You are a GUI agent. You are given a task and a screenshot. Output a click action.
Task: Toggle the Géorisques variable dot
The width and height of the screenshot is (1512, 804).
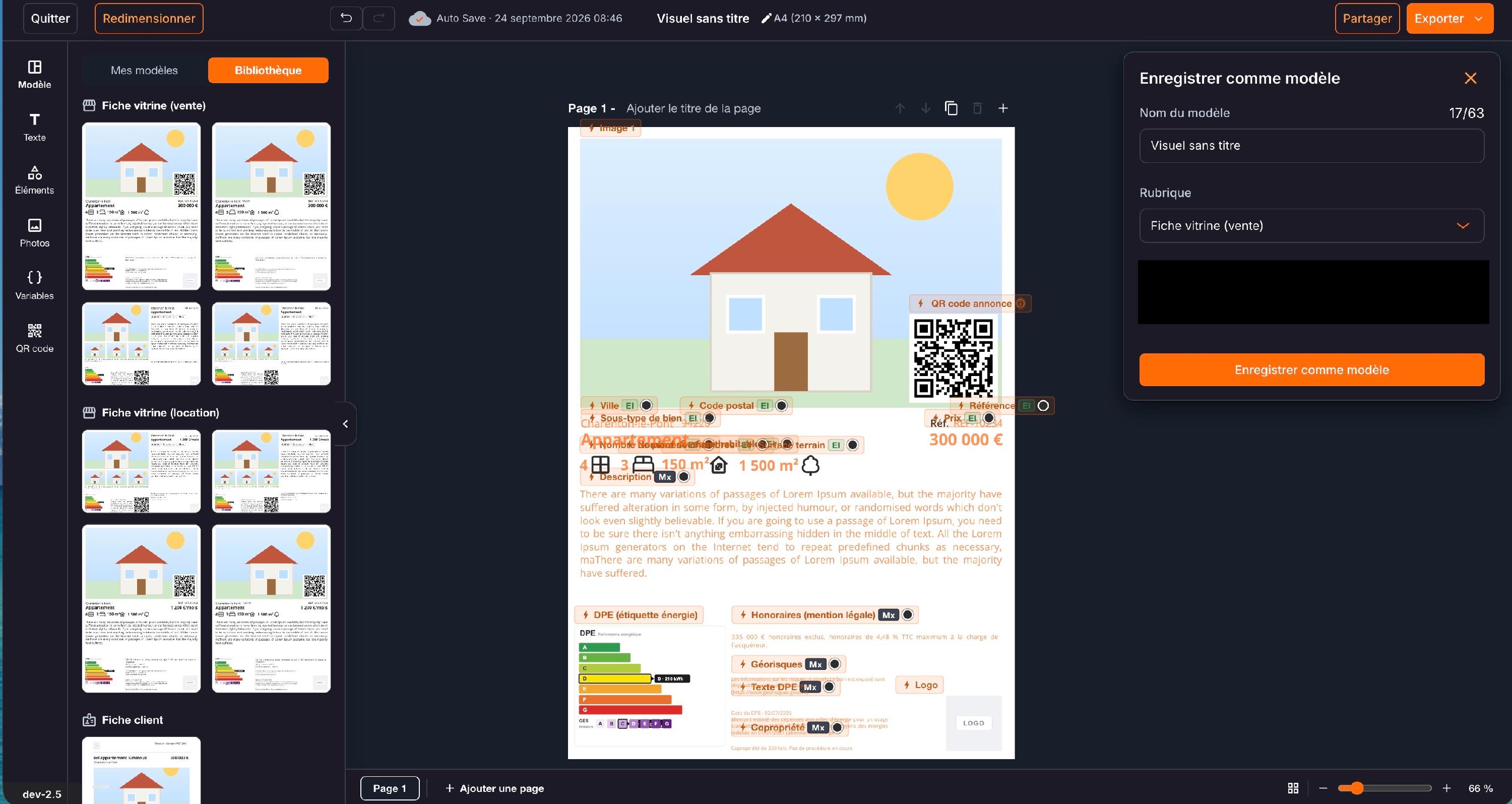pos(835,664)
